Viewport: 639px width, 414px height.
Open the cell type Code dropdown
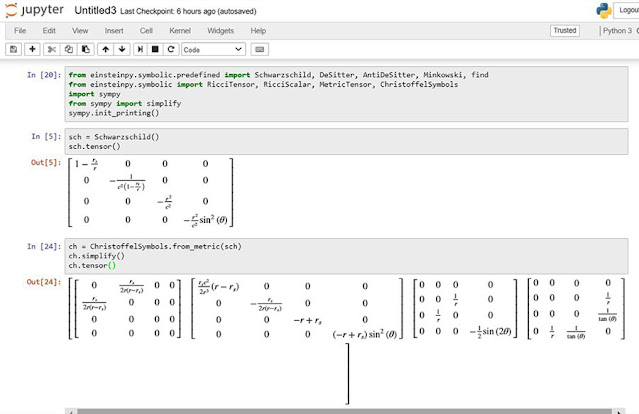click(x=213, y=49)
